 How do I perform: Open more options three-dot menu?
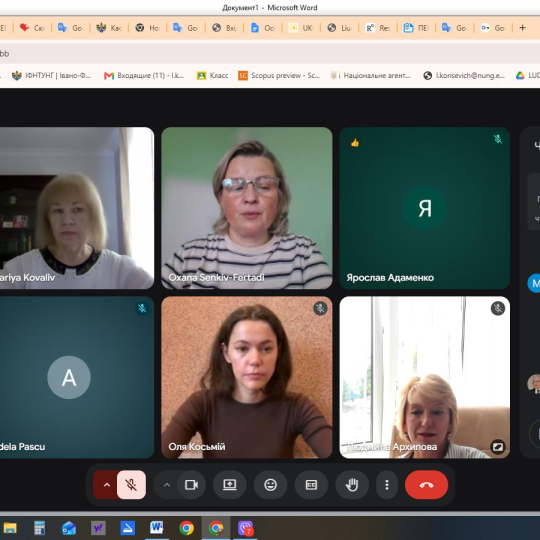point(387,485)
